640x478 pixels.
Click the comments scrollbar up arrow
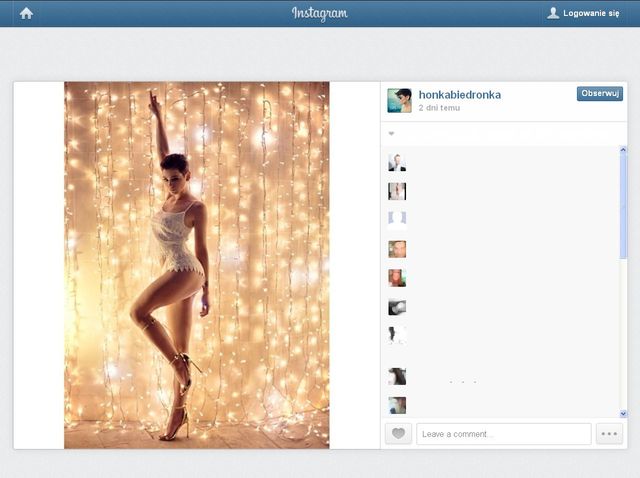pos(623,150)
